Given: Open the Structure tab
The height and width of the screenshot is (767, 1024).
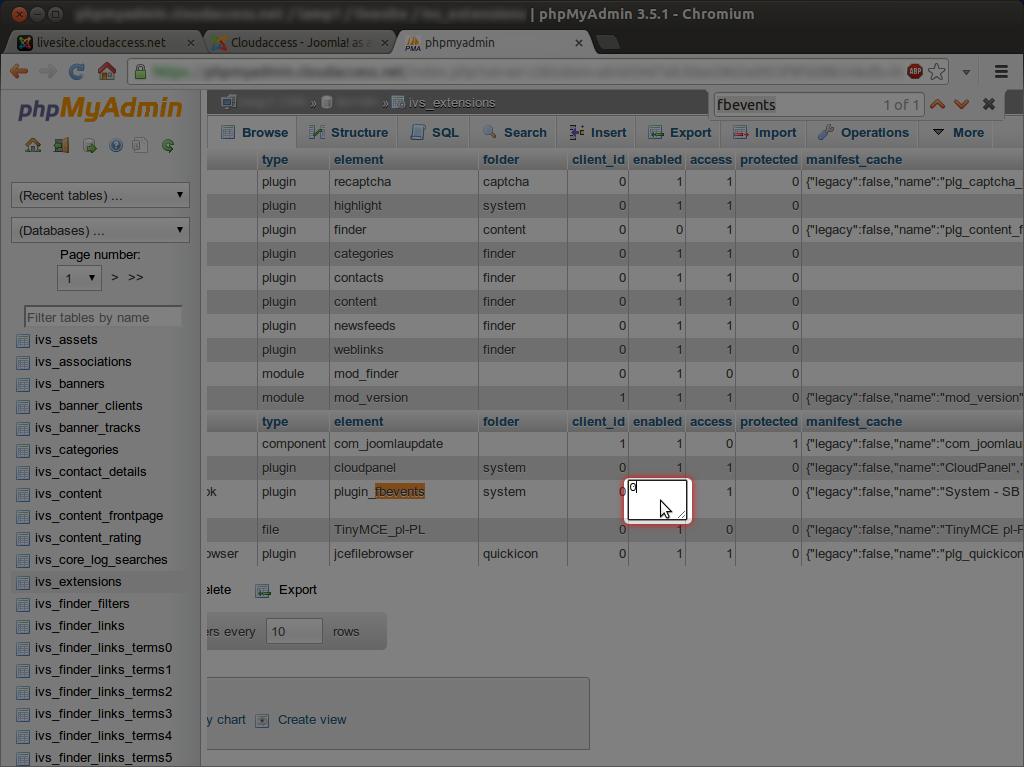Looking at the screenshot, I should [348, 133].
